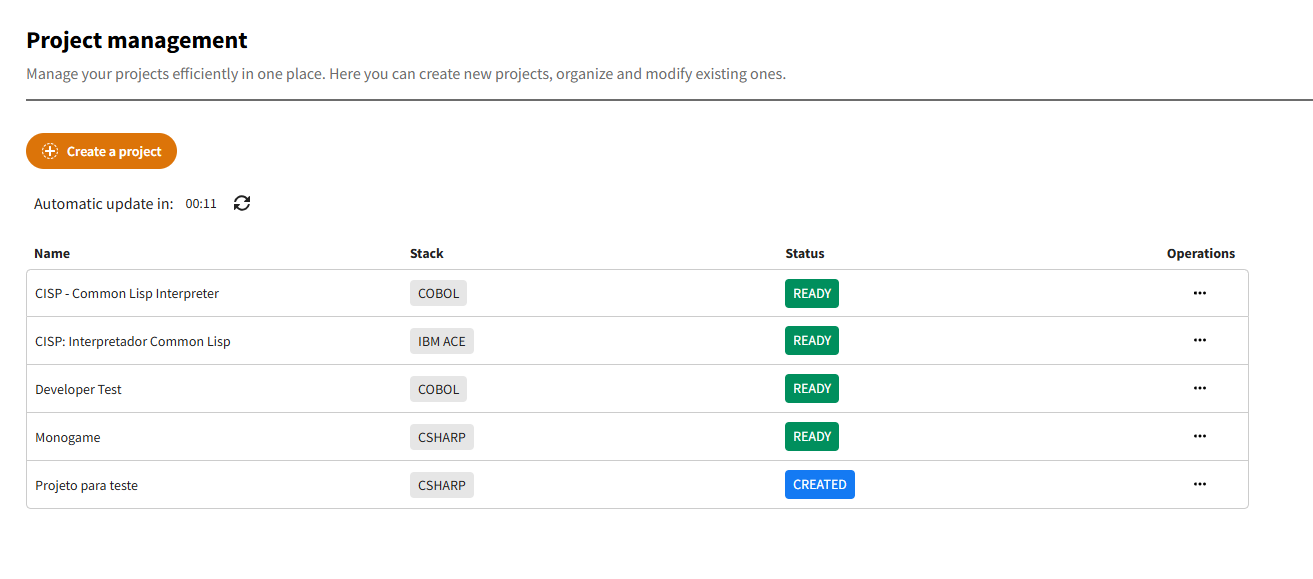
Task: Click the CREATED status badge
Action: [819, 485]
